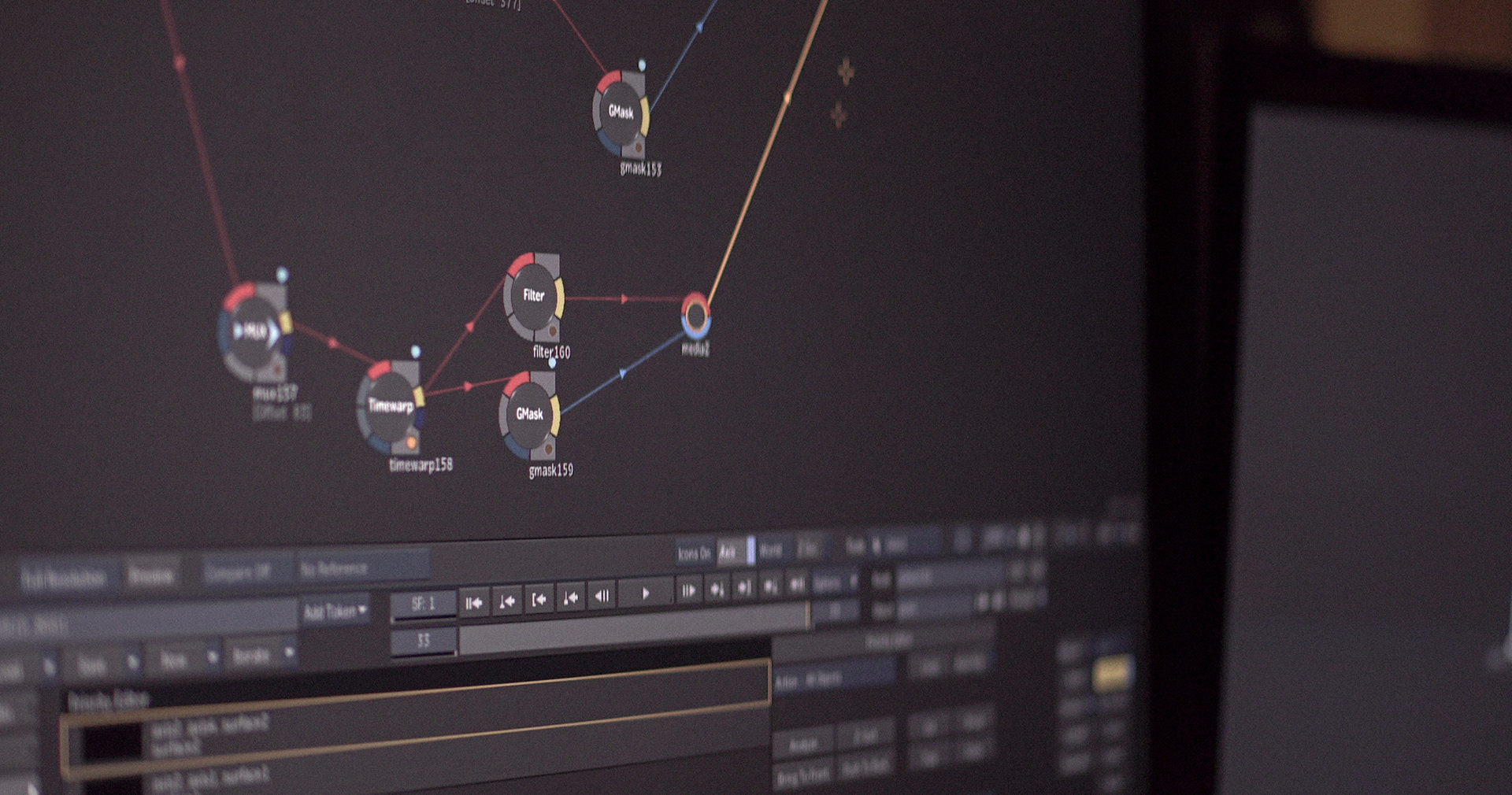This screenshot has height=795, width=1512.
Task: Click yellow output tab of gmask159 node
Action: pos(555,416)
